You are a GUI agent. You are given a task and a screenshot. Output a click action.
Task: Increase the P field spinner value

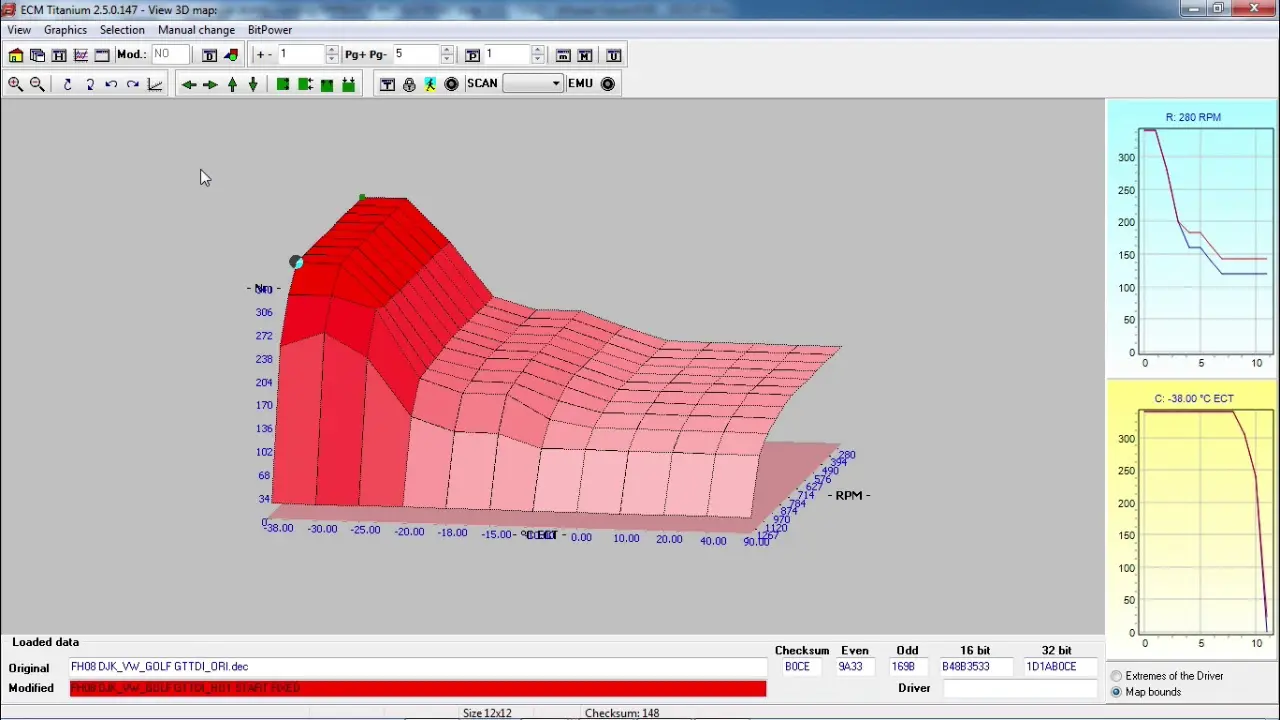[x=538, y=50]
